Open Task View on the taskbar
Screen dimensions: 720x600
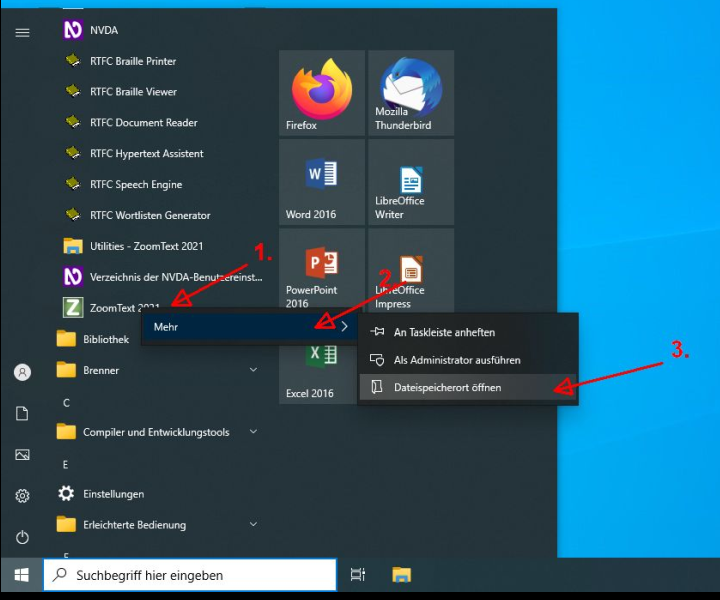point(358,575)
